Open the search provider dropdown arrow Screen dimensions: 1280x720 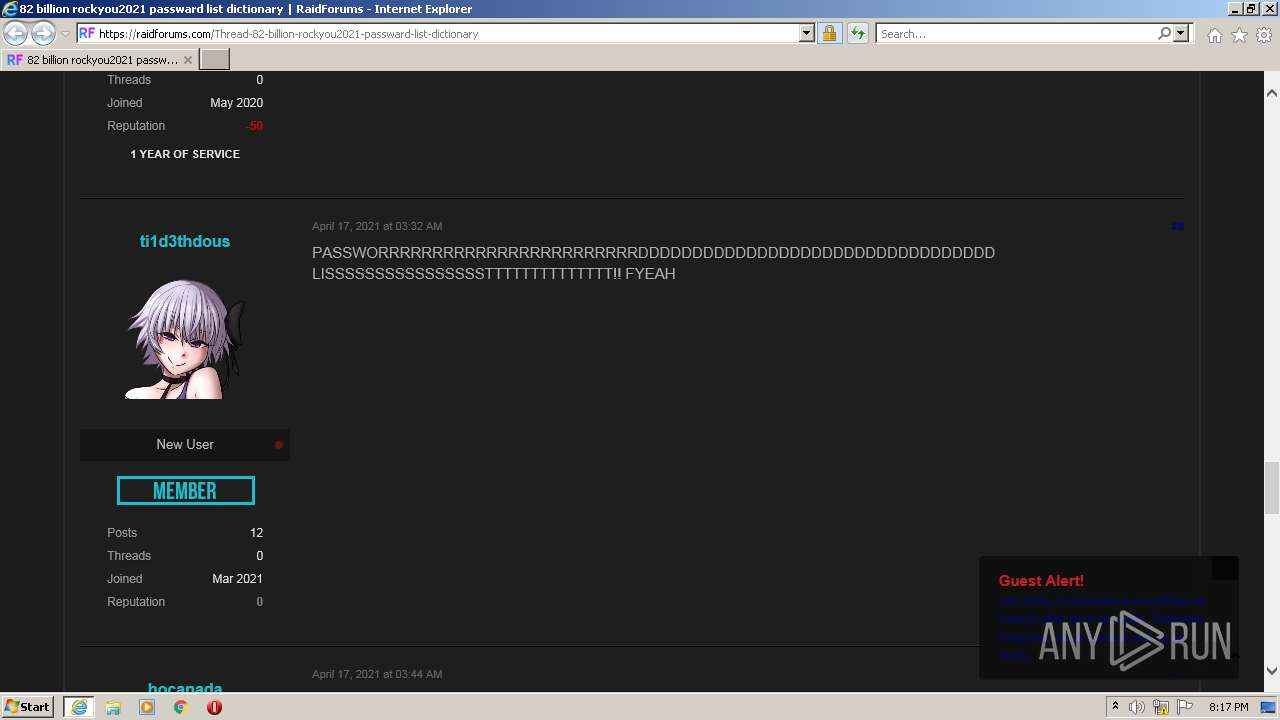1181,33
